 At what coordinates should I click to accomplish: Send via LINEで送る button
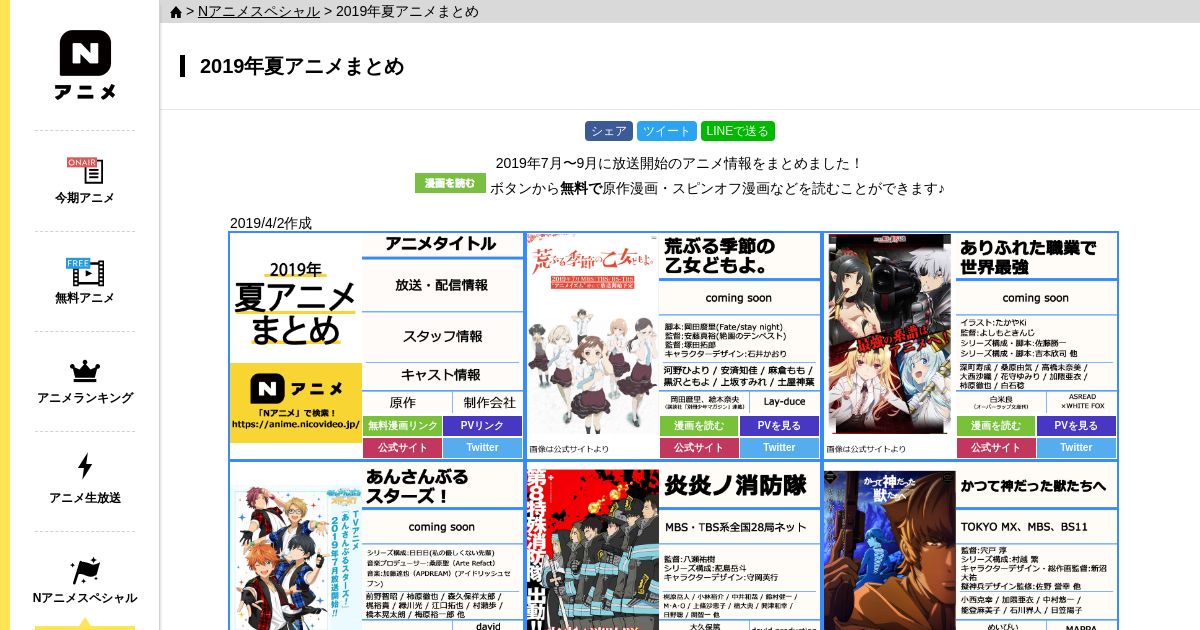pyautogui.click(x=738, y=131)
